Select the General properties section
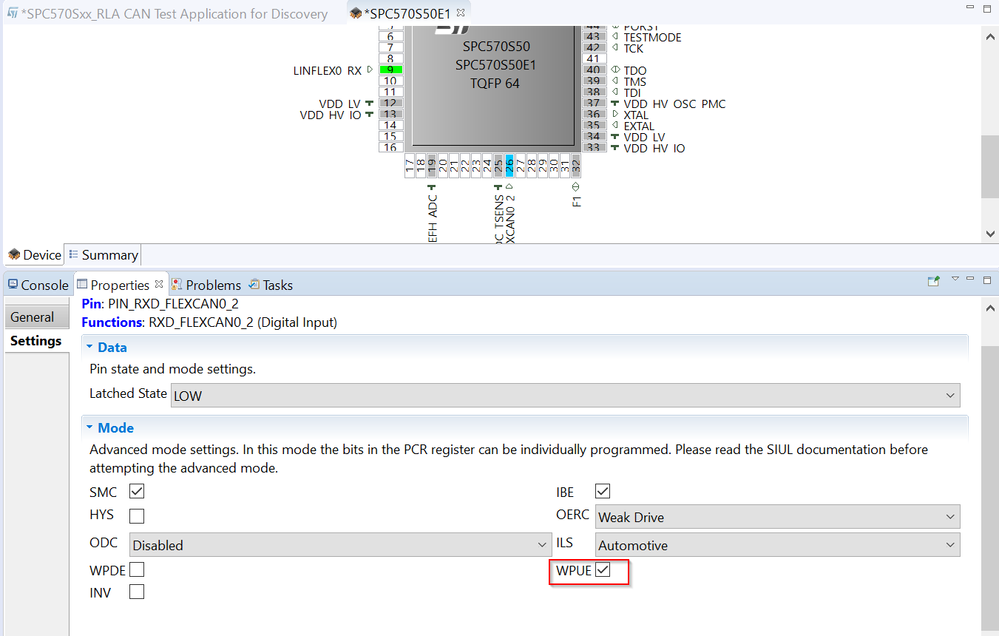Screen dimensions: 999x636 click(36, 317)
